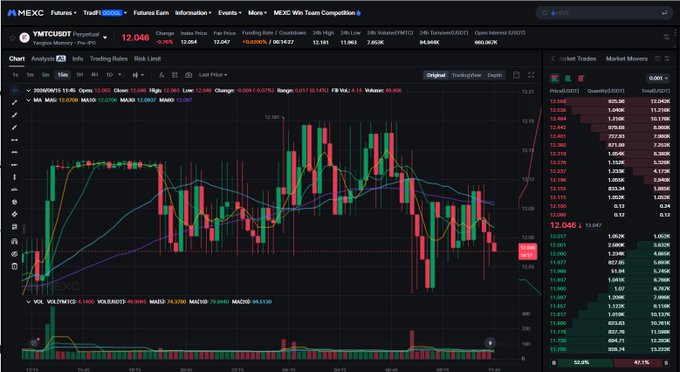Click the YMTCUSDT coin logo
This screenshot has height=372, width=680.
pos(24,38)
